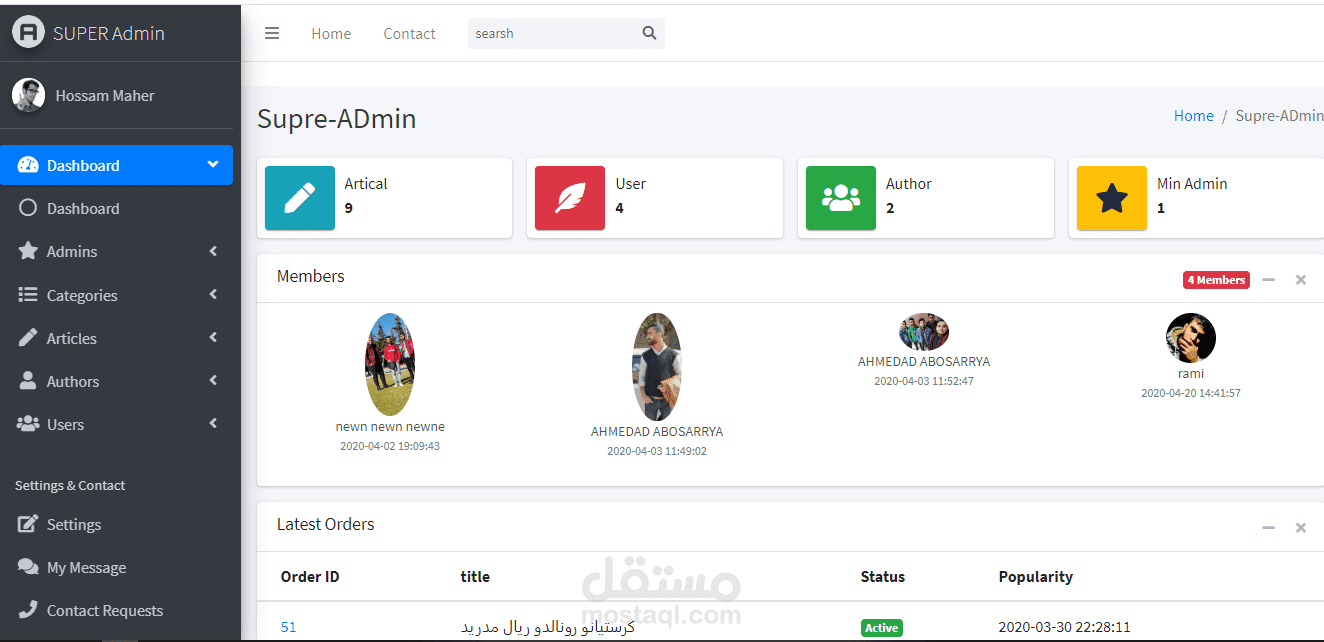1324x642 pixels.
Task: Focus the searsh input field
Action: (x=553, y=33)
